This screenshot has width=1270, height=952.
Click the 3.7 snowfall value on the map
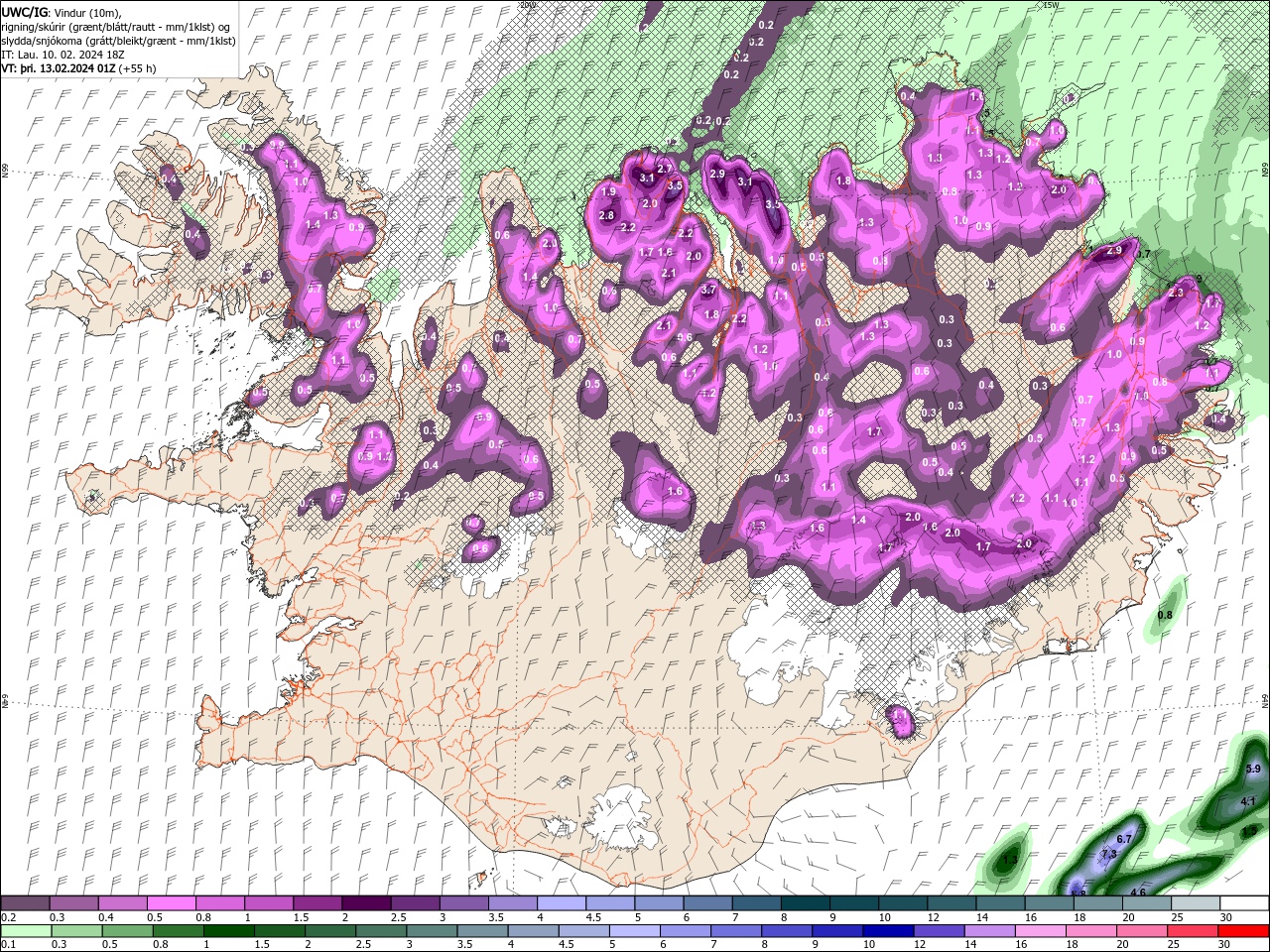(708, 291)
